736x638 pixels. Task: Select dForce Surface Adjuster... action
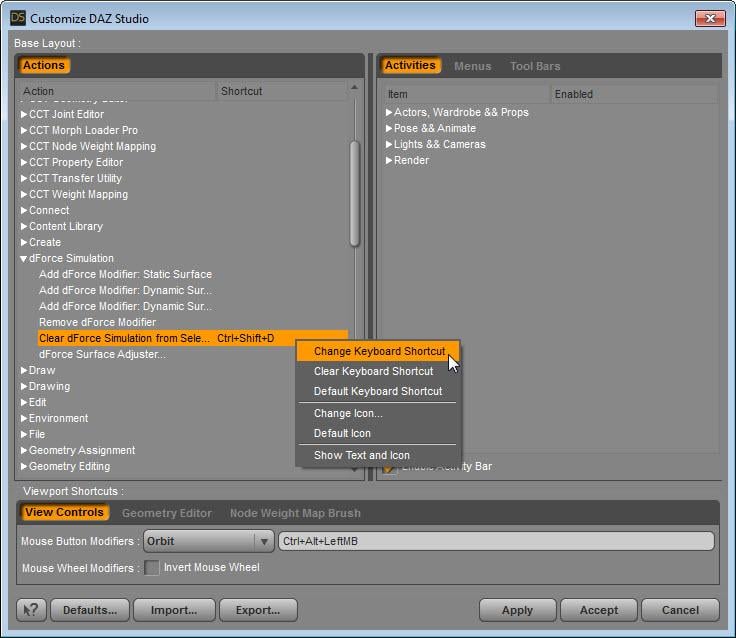(102, 354)
